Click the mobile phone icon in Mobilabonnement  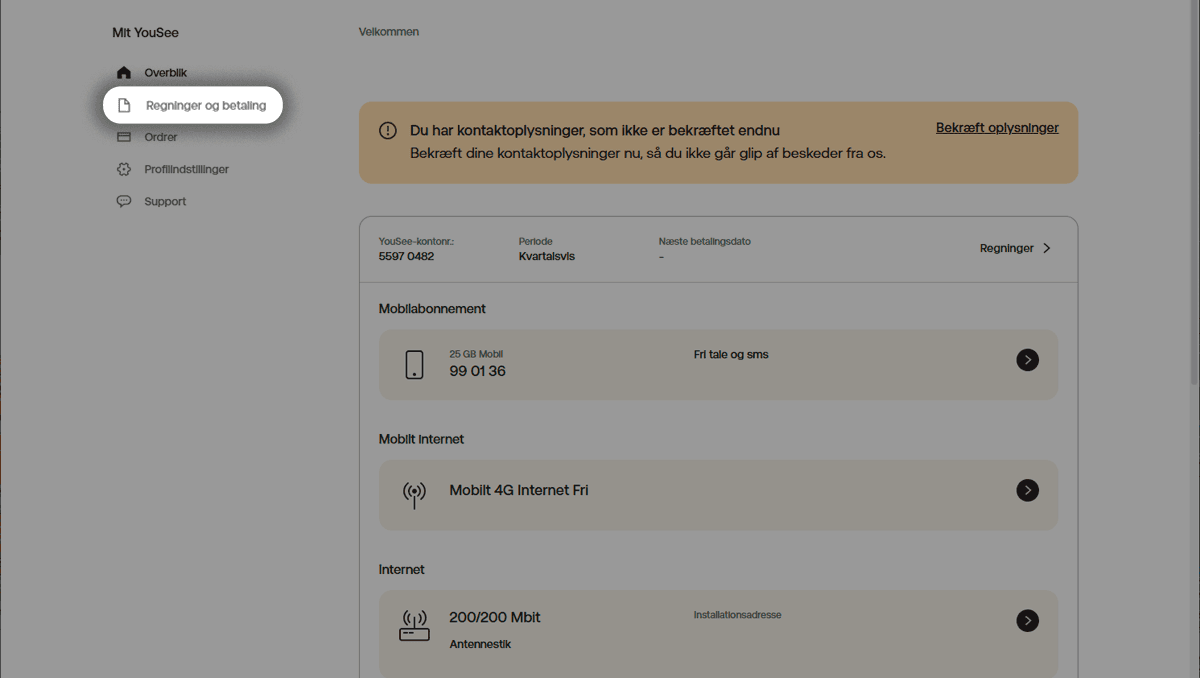click(414, 365)
